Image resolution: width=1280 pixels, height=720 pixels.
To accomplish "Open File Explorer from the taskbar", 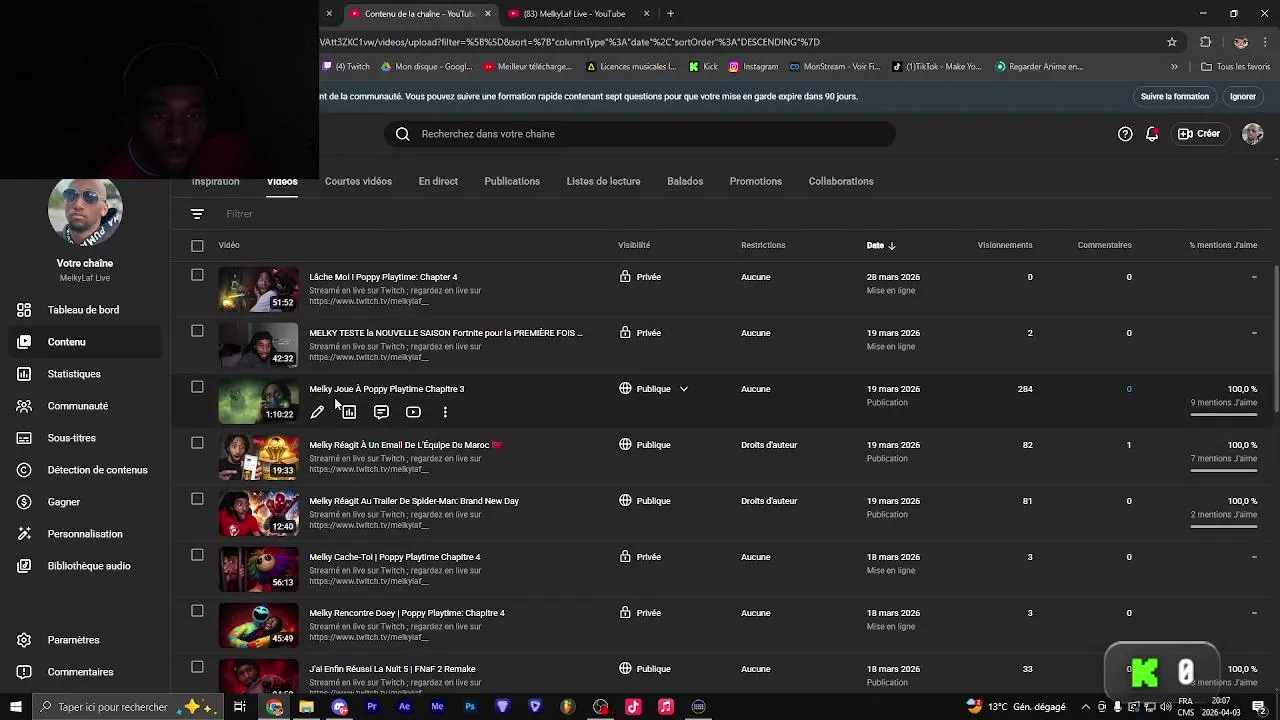I will [x=306, y=707].
